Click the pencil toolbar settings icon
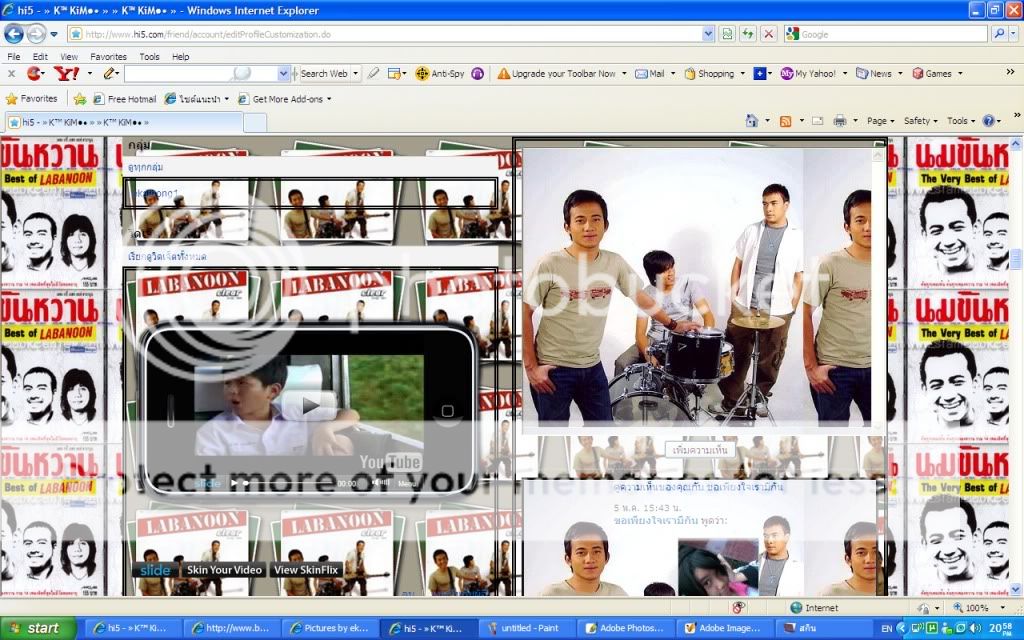 coord(109,74)
